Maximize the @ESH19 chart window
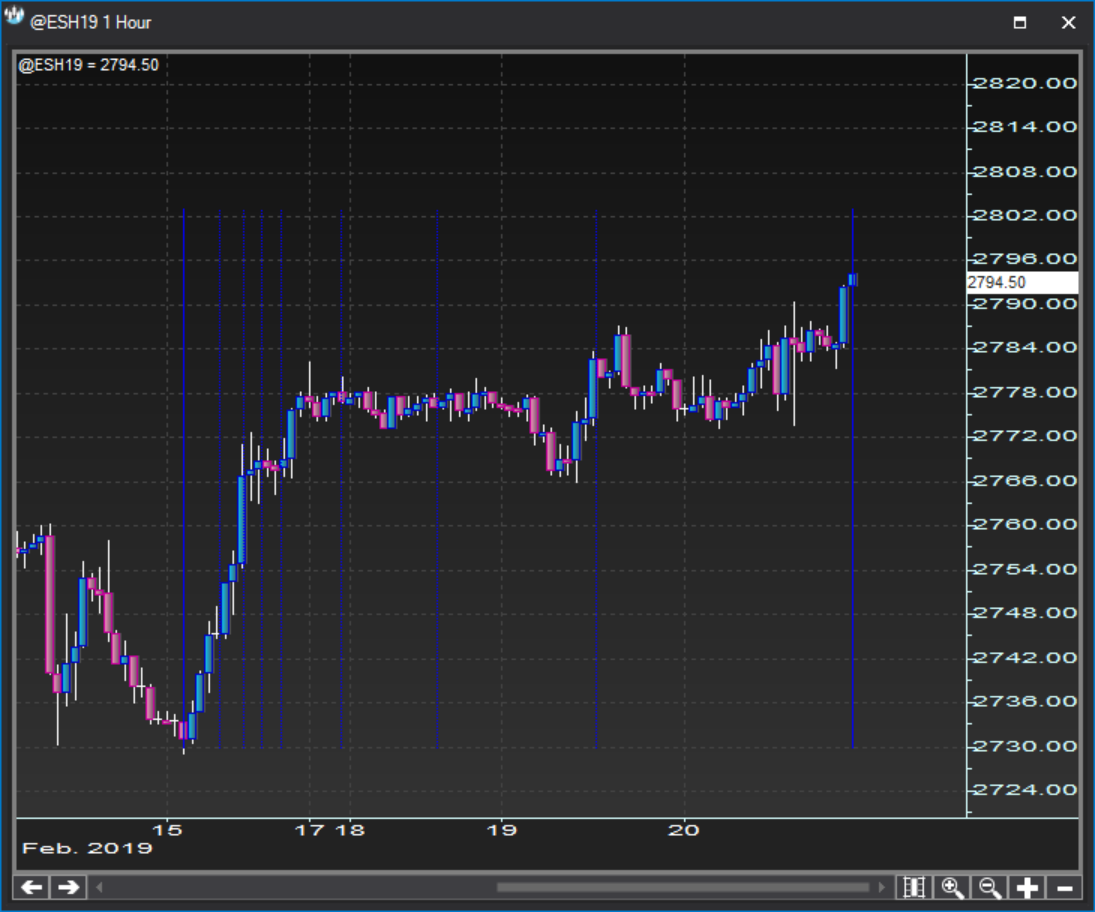The width and height of the screenshot is (1095, 912). tap(1020, 22)
